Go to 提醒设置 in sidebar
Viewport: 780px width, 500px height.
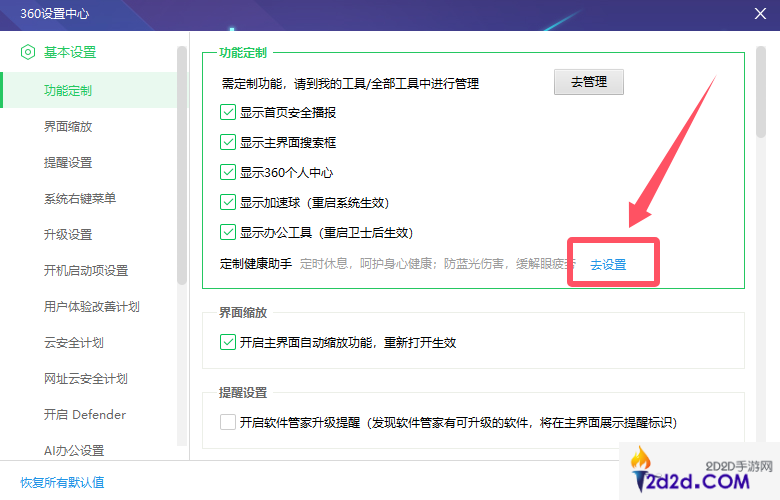click(x=68, y=162)
